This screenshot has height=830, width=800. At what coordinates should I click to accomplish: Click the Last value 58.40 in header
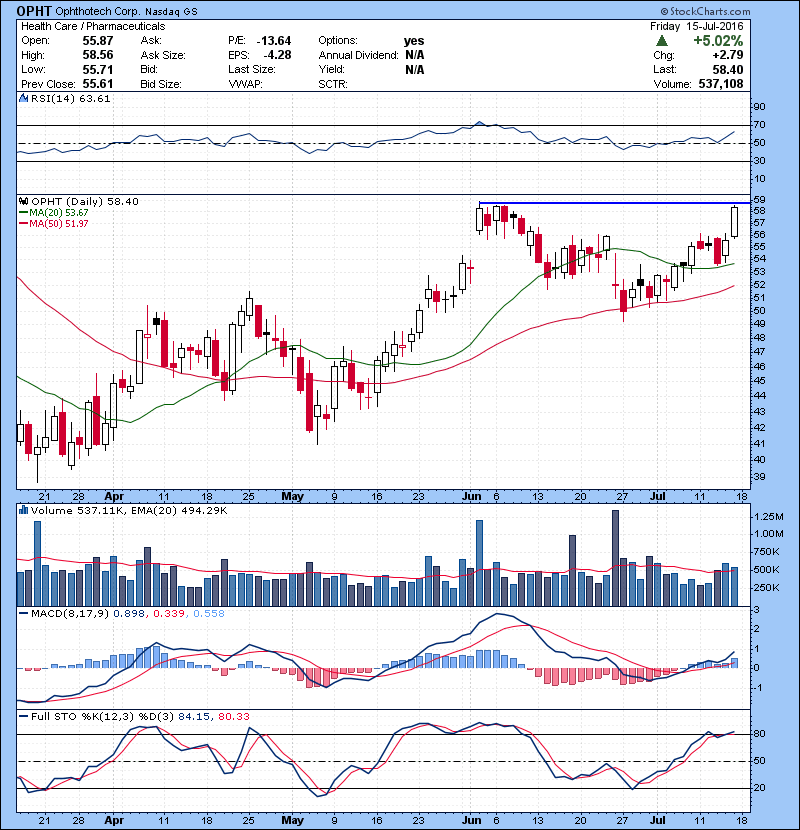click(x=727, y=69)
